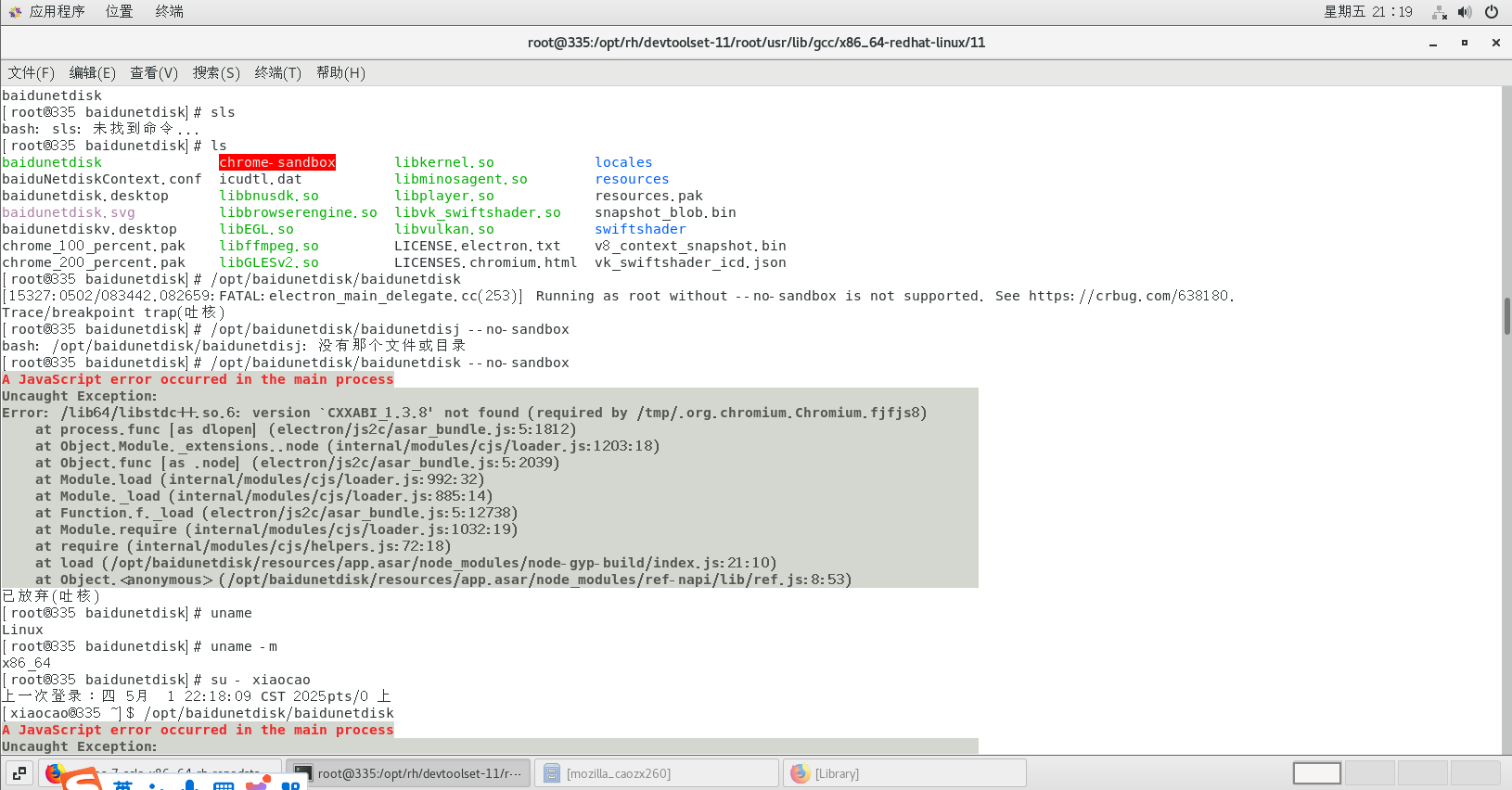Click the applications menu foot icon
The image size is (1512, 790).
[15, 12]
